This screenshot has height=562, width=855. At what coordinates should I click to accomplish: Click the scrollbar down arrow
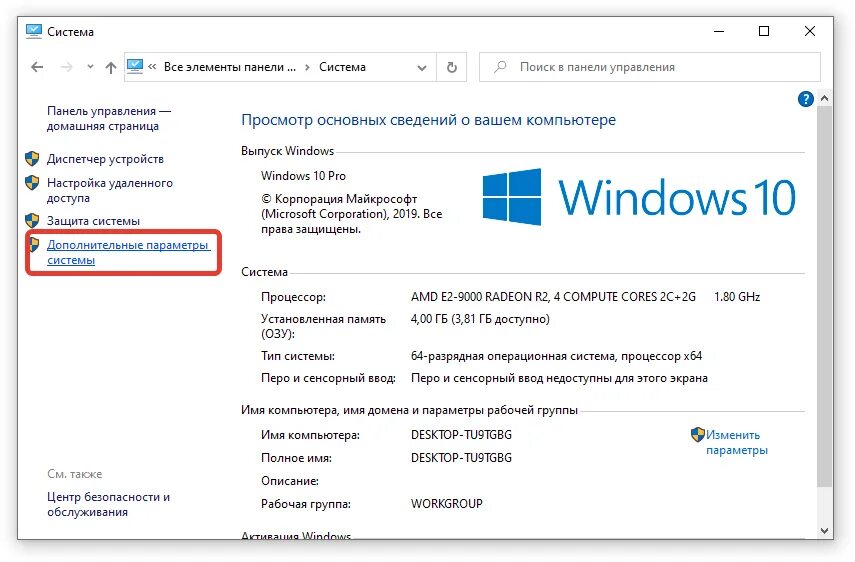824,530
